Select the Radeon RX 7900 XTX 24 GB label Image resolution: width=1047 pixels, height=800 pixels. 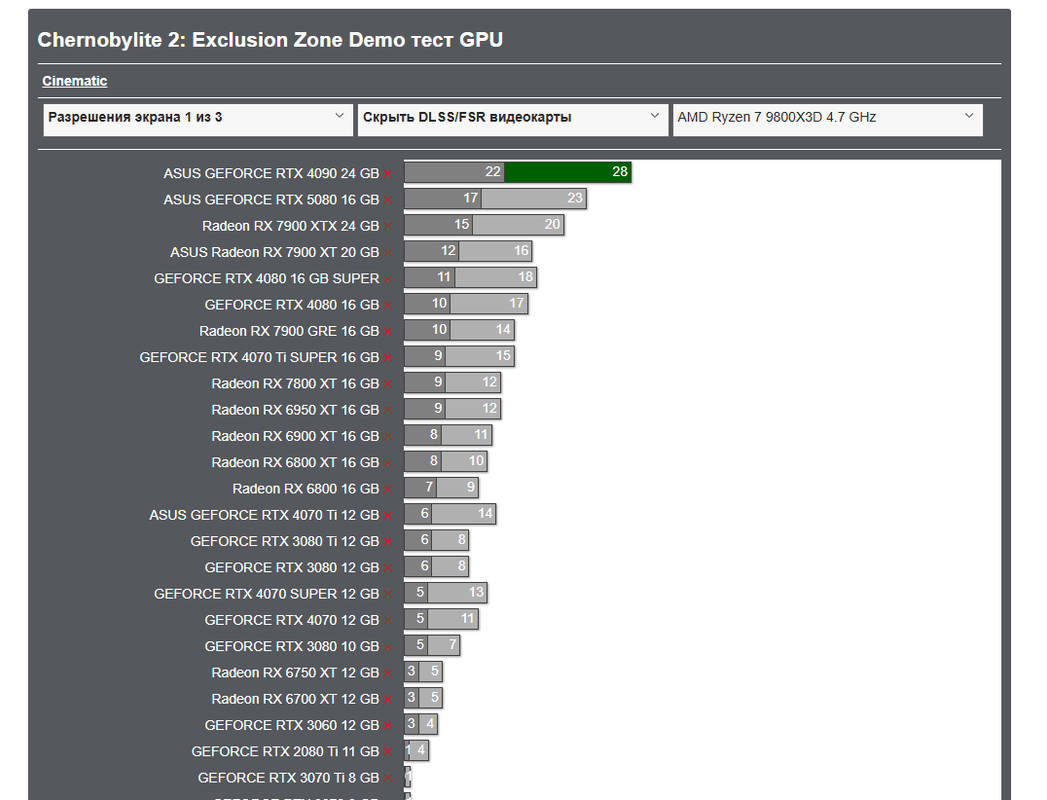[290, 226]
